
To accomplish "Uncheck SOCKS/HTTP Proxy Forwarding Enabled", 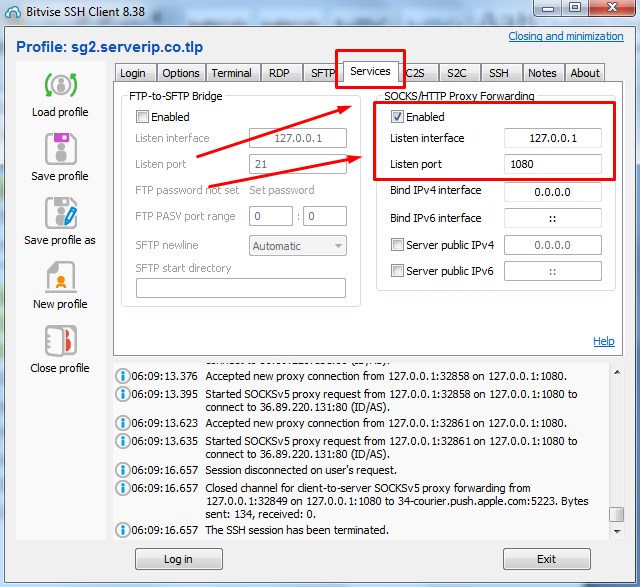I will [x=397, y=117].
